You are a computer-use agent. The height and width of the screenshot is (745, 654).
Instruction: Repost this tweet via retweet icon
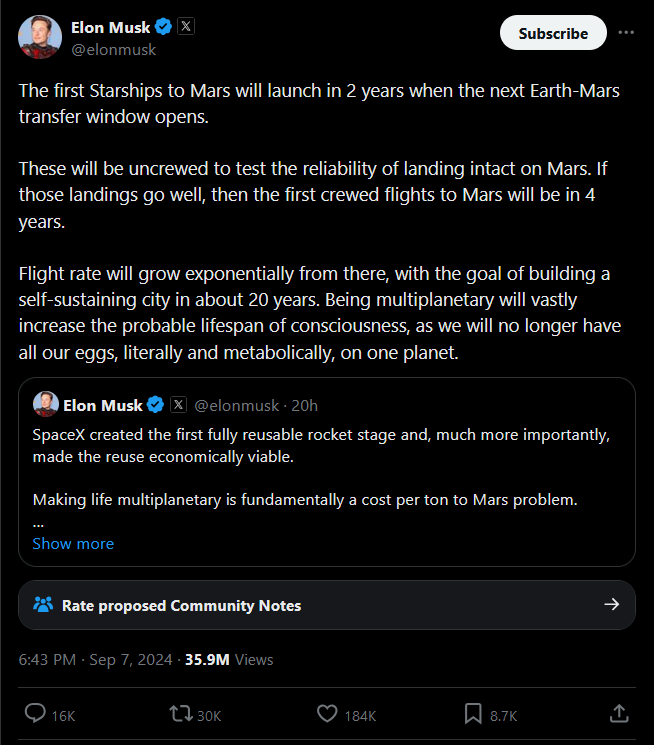(181, 713)
